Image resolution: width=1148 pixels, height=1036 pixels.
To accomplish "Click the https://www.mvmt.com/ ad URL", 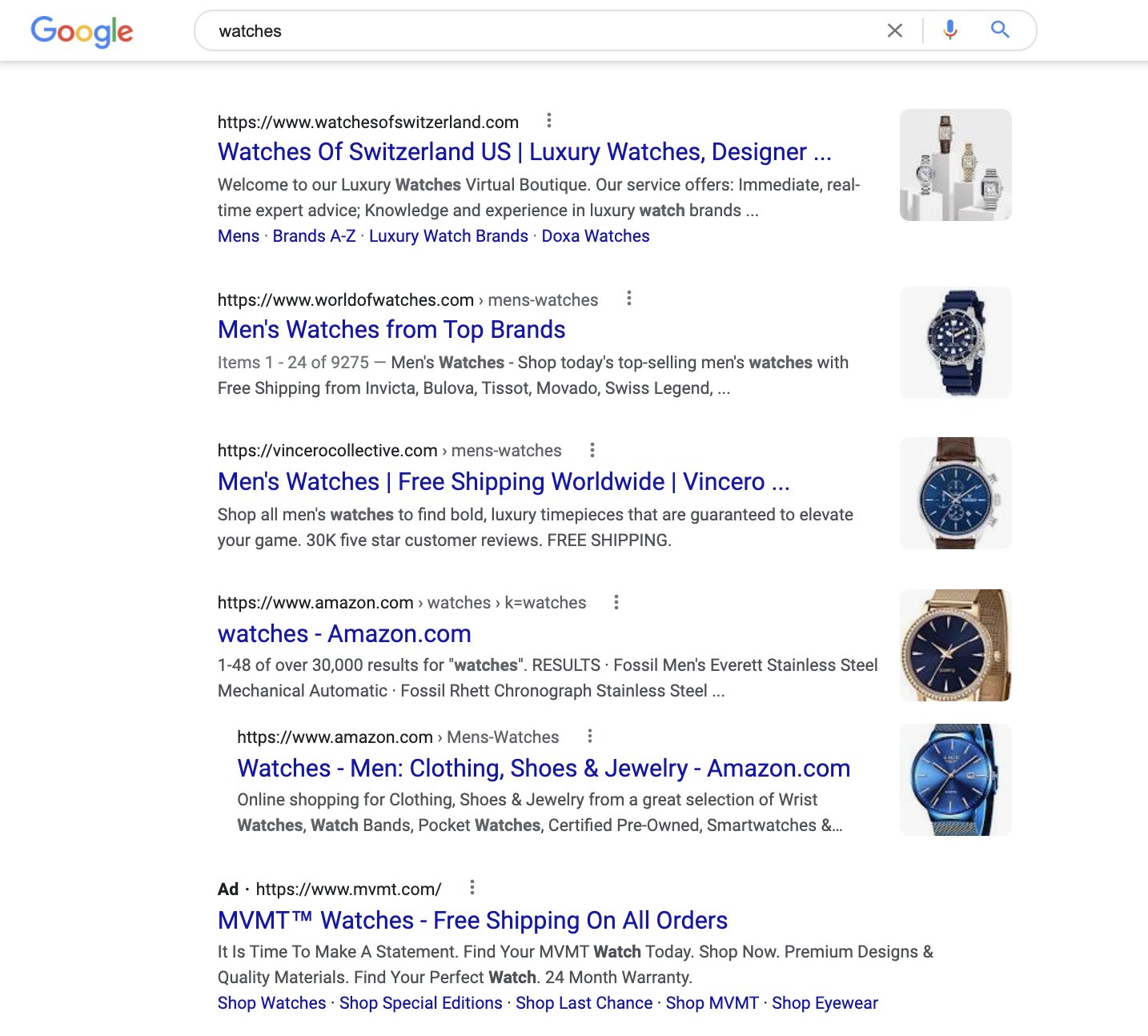I will pos(348,889).
